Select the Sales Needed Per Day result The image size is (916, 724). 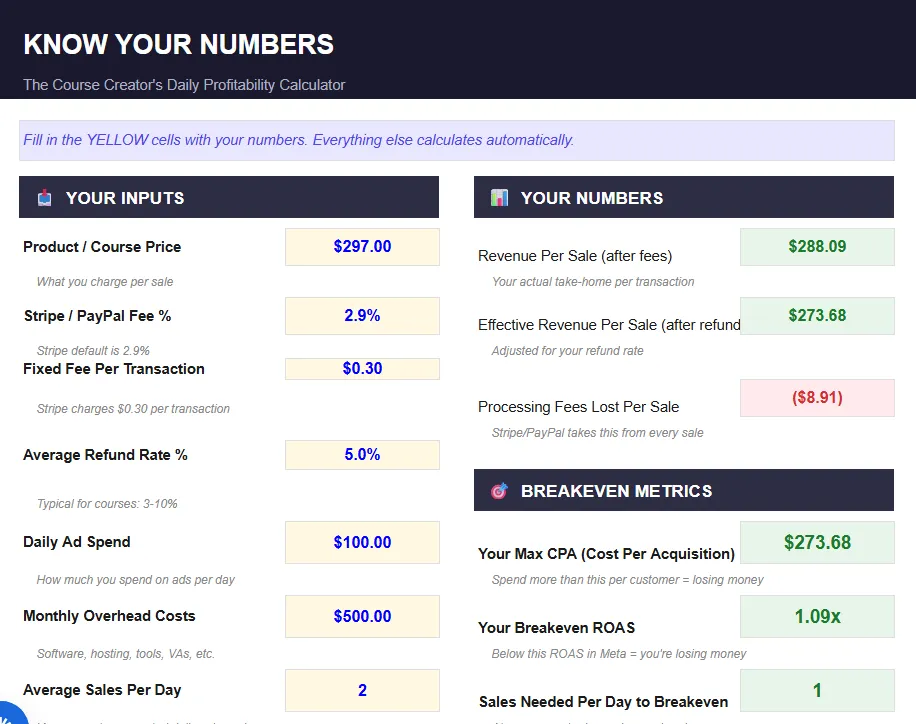tap(817, 690)
